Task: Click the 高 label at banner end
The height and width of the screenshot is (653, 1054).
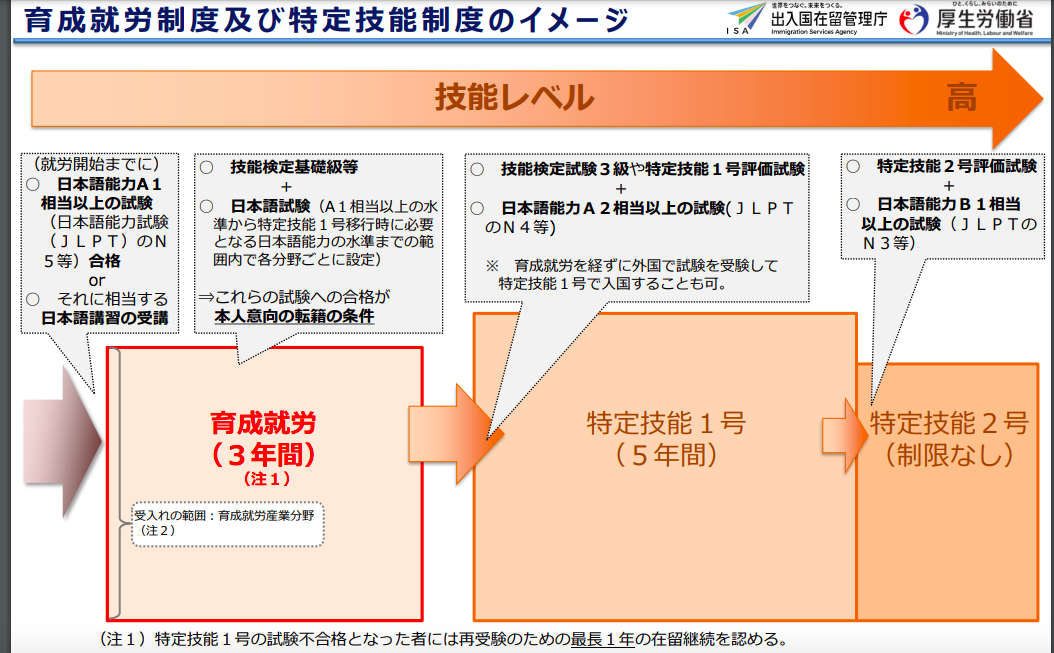Action: tap(961, 97)
